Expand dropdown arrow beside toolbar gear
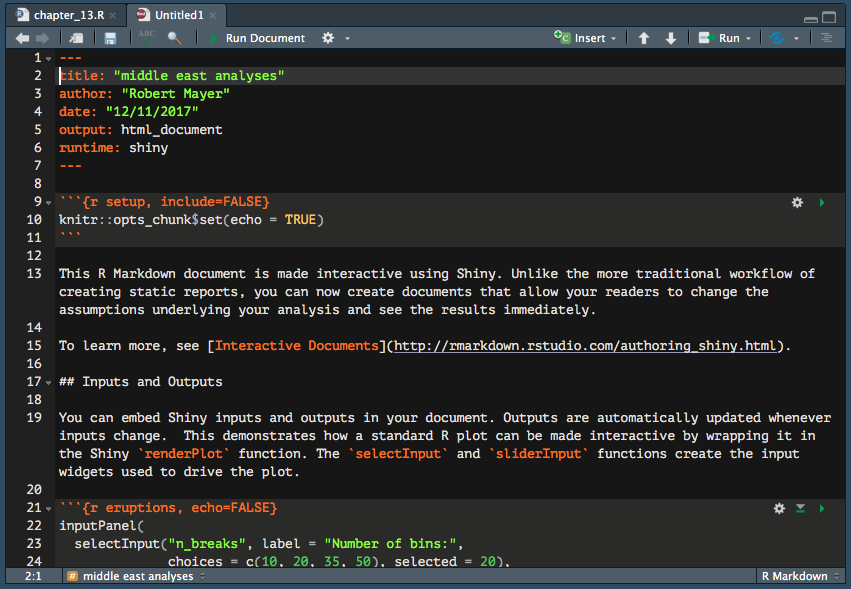The height and width of the screenshot is (589, 851). (x=347, y=39)
